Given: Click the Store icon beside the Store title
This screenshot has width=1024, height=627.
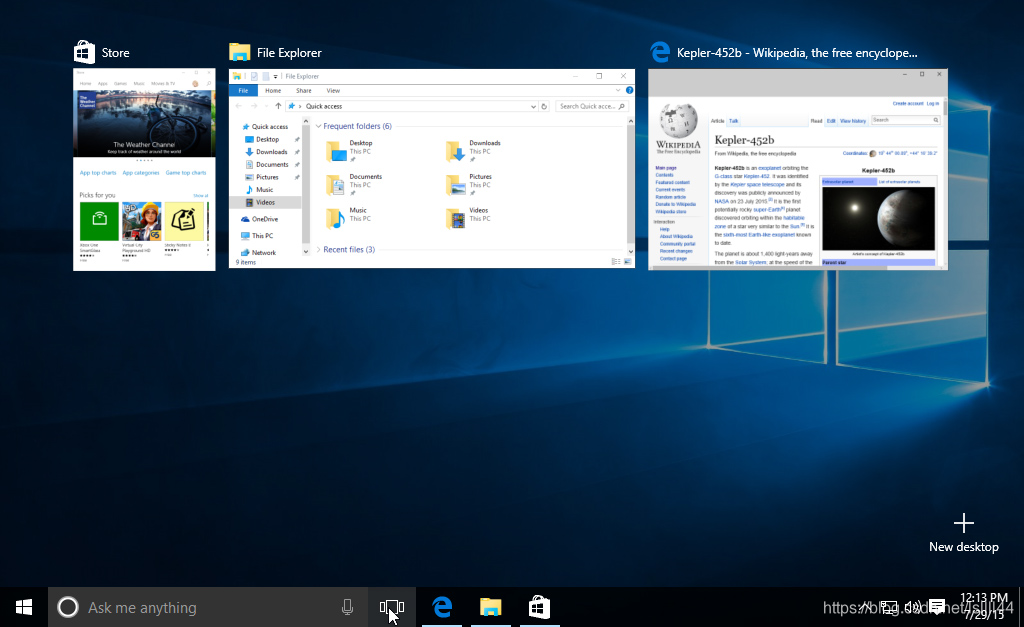Looking at the screenshot, I should coord(84,52).
